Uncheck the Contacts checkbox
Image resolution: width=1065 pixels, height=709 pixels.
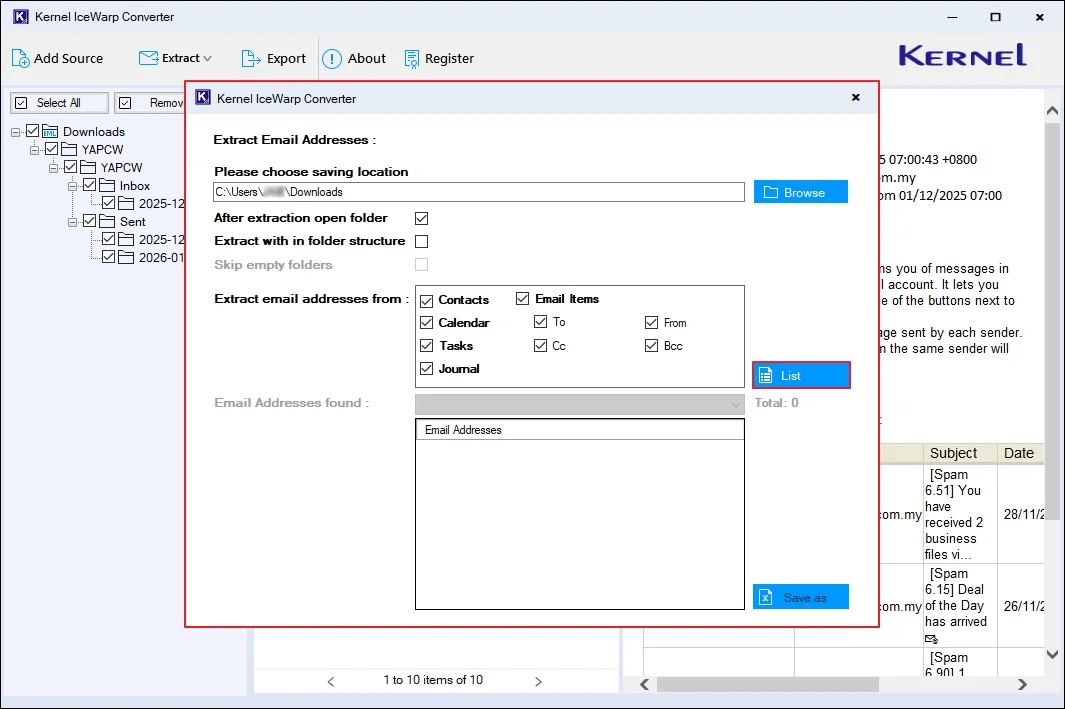tap(427, 300)
